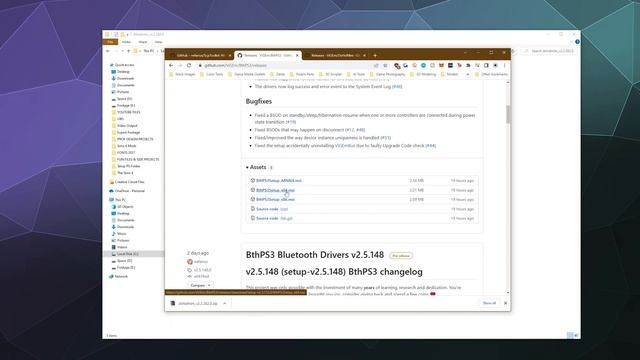This screenshot has height=360, width=640.
Task: Open the Home ribbon tab in Explorer
Action: coord(126,42)
